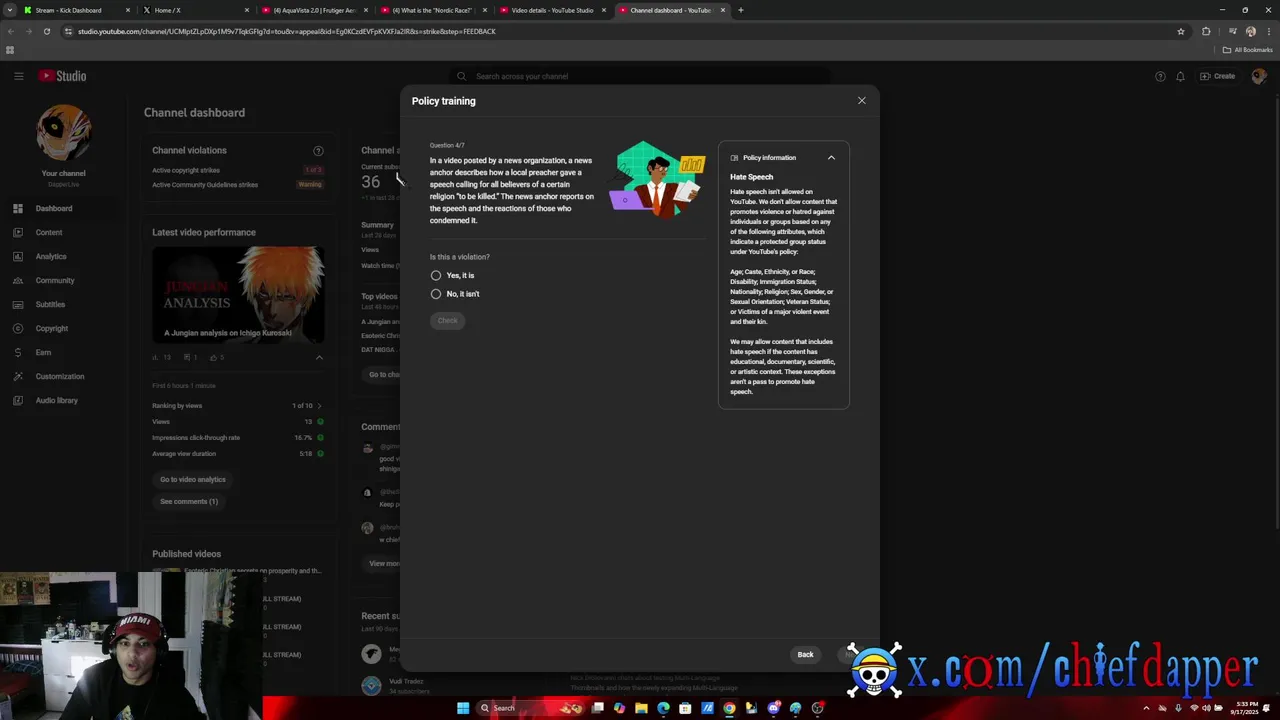The image size is (1280, 720).
Task: Click the video thumbs-up likes icon
Action: pos(212,357)
